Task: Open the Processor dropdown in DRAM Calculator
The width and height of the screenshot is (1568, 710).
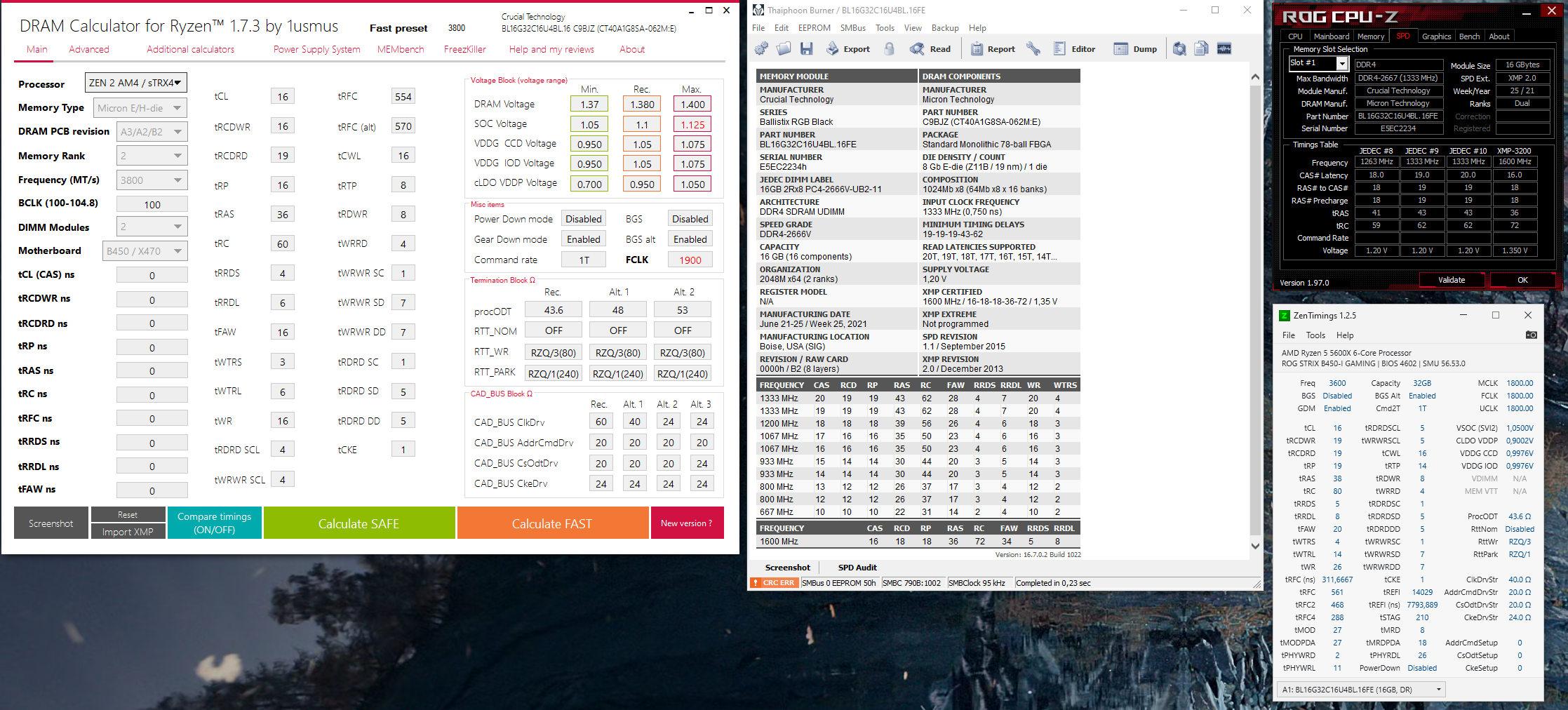Action: (x=136, y=83)
